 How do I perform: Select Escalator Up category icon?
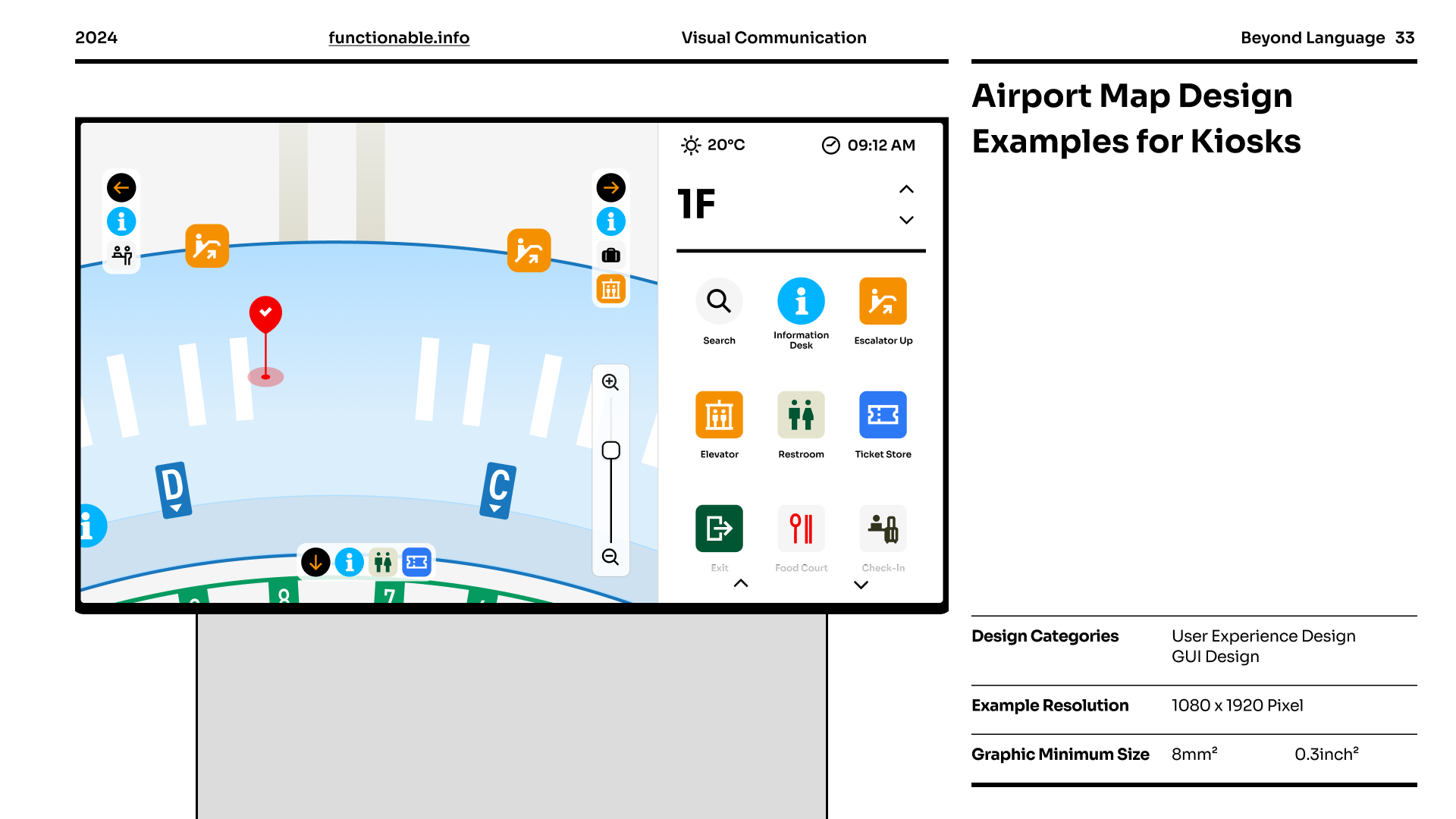[883, 301]
